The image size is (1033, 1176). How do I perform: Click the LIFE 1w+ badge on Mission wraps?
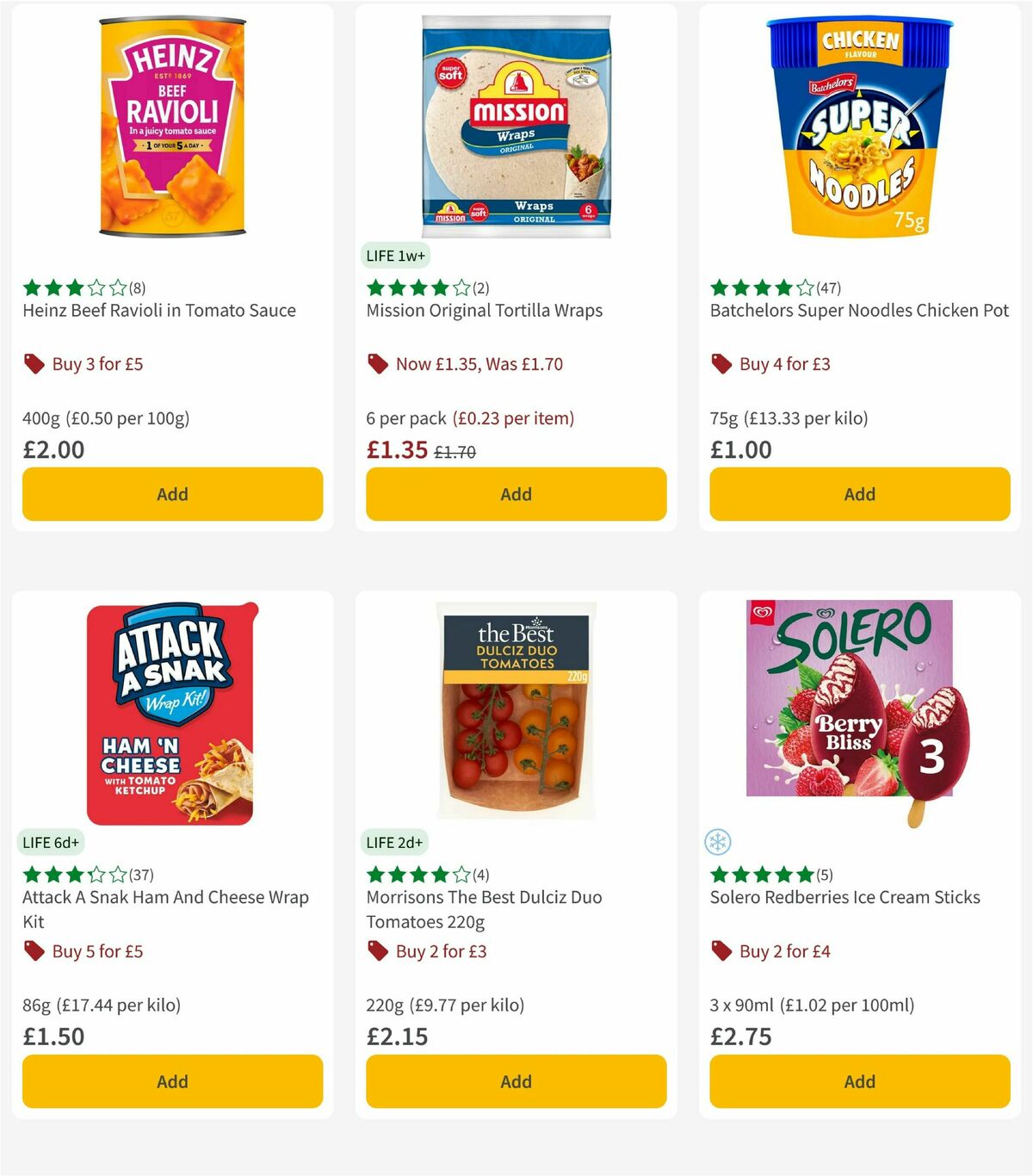pyautogui.click(x=395, y=256)
